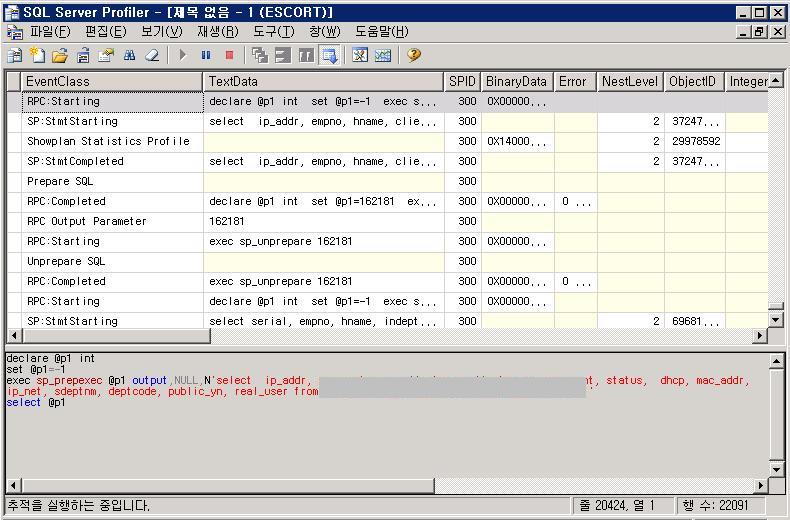The height and width of the screenshot is (520, 790).
Task: Click the ObjectID column header
Action: (694, 82)
